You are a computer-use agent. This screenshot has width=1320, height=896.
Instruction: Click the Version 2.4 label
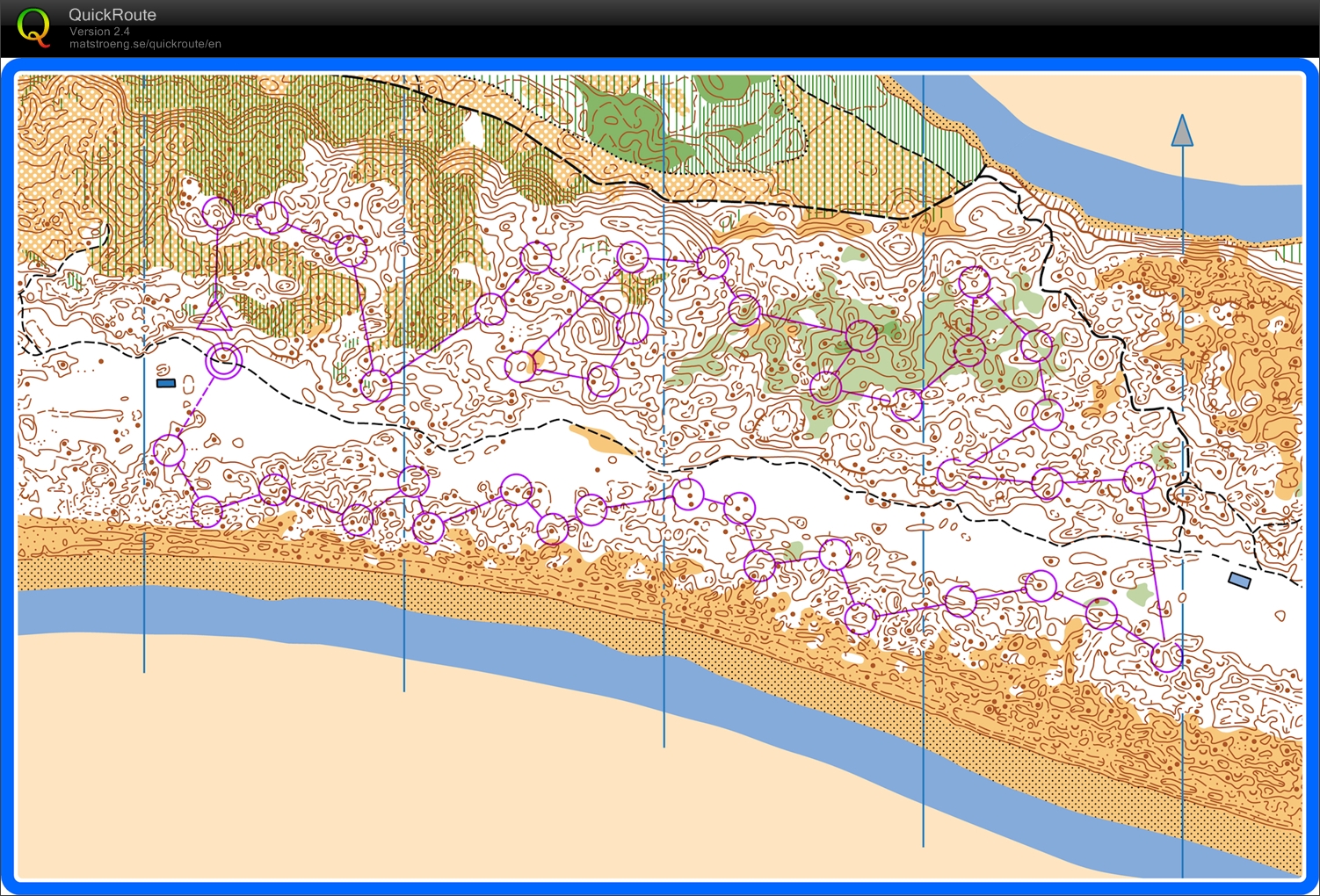tap(99, 32)
